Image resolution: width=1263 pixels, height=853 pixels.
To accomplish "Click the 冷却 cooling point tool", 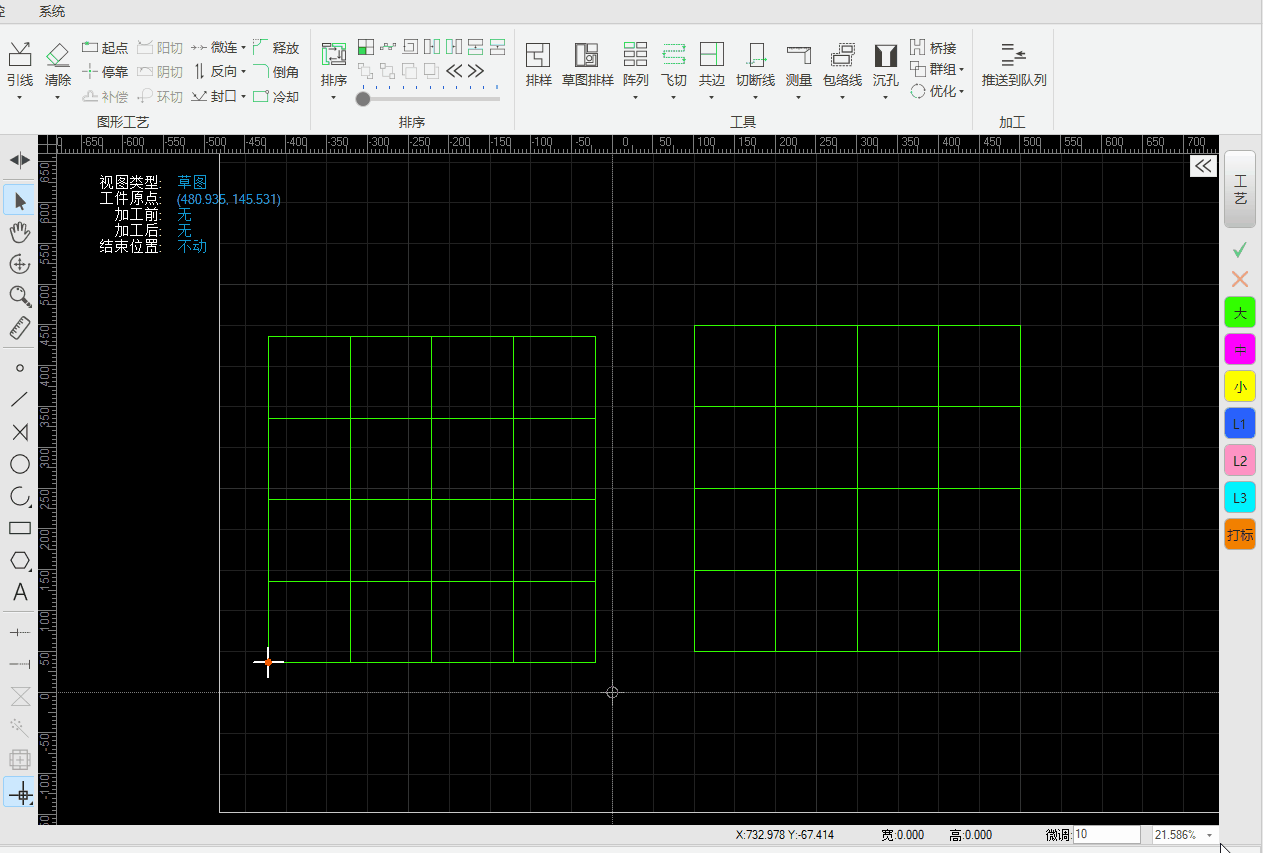I will tap(275, 96).
